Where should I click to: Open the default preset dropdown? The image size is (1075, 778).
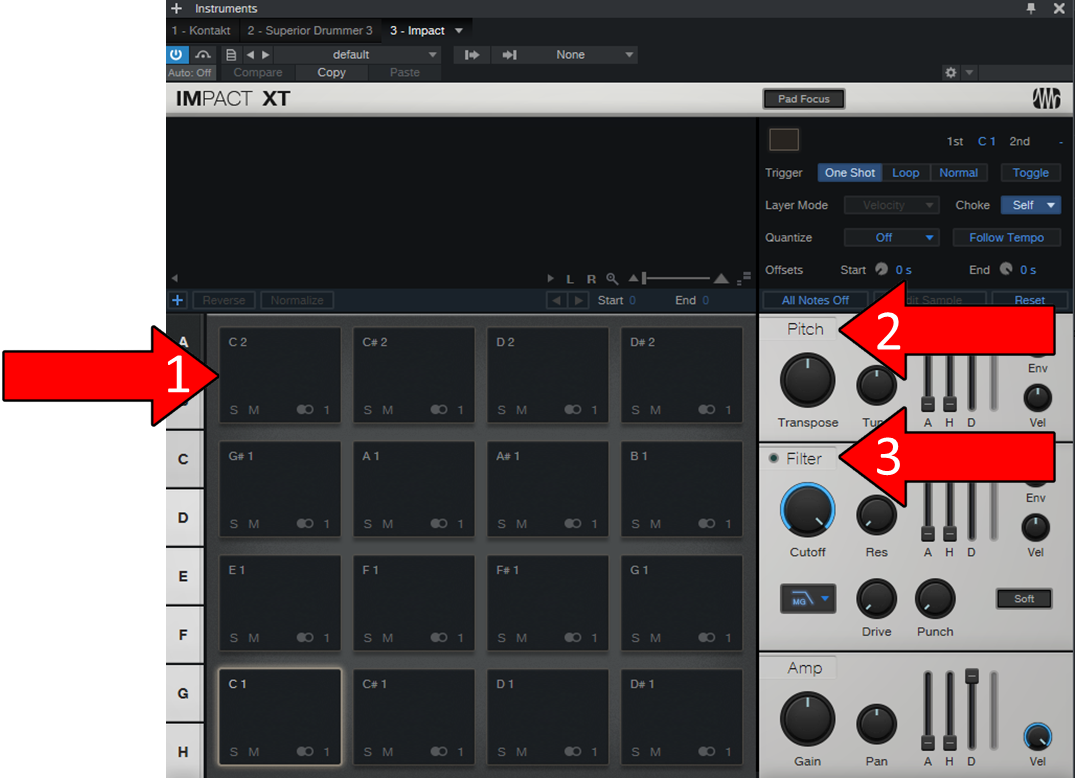(x=358, y=54)
